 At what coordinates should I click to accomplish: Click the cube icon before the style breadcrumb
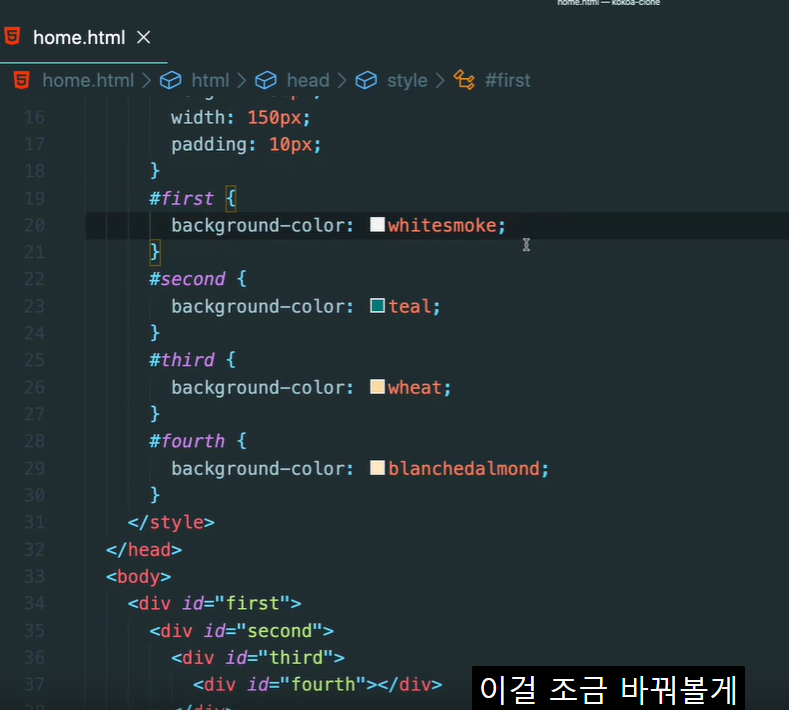(x=366, y=81)
